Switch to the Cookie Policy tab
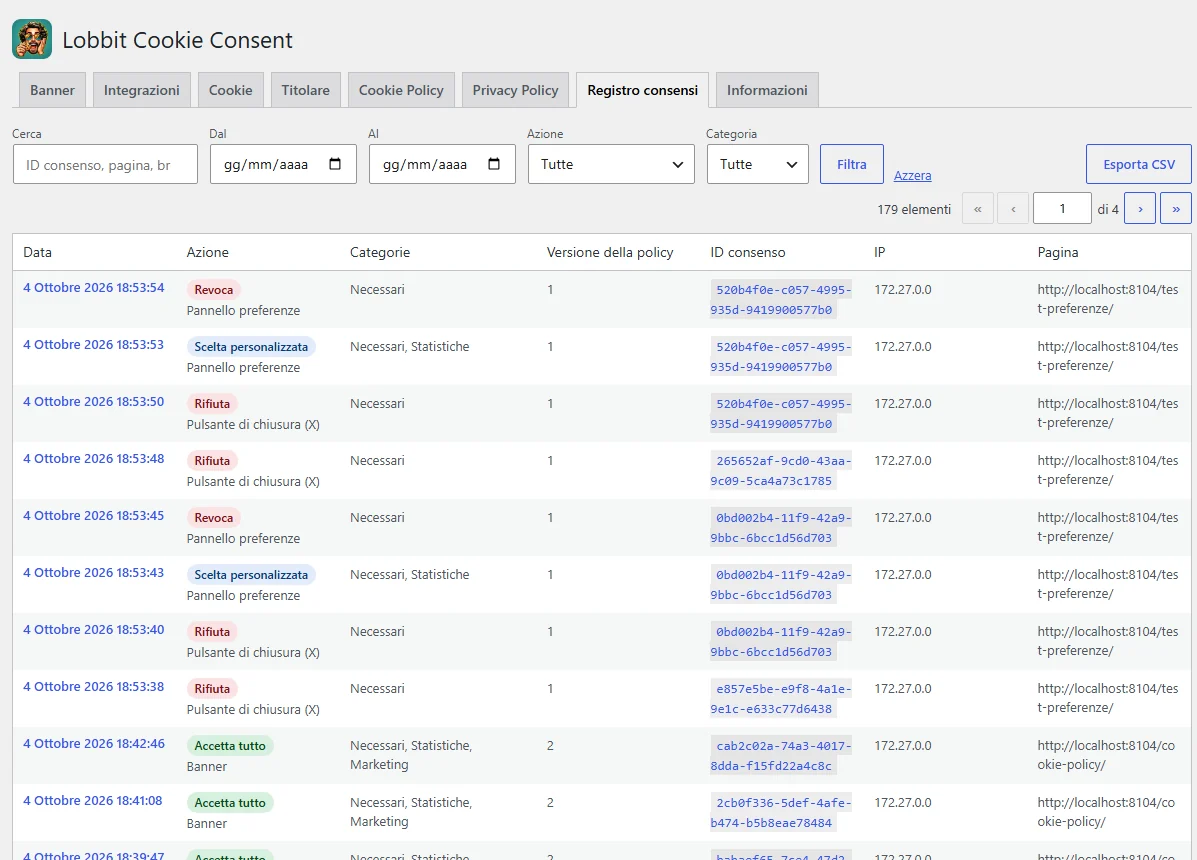Screen dimensions: 1197x860 [402, 90]
